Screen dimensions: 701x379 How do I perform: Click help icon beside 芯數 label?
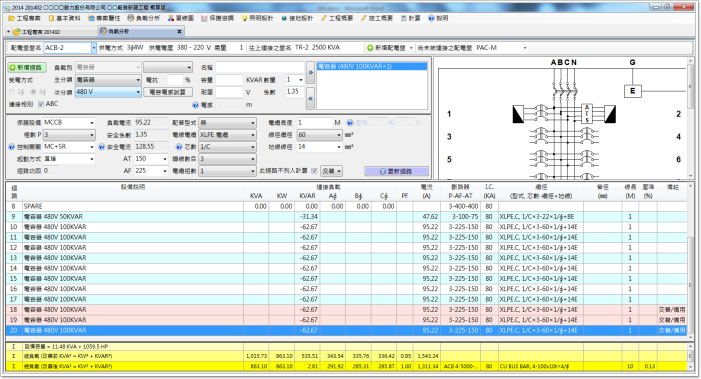pos(179,147)
